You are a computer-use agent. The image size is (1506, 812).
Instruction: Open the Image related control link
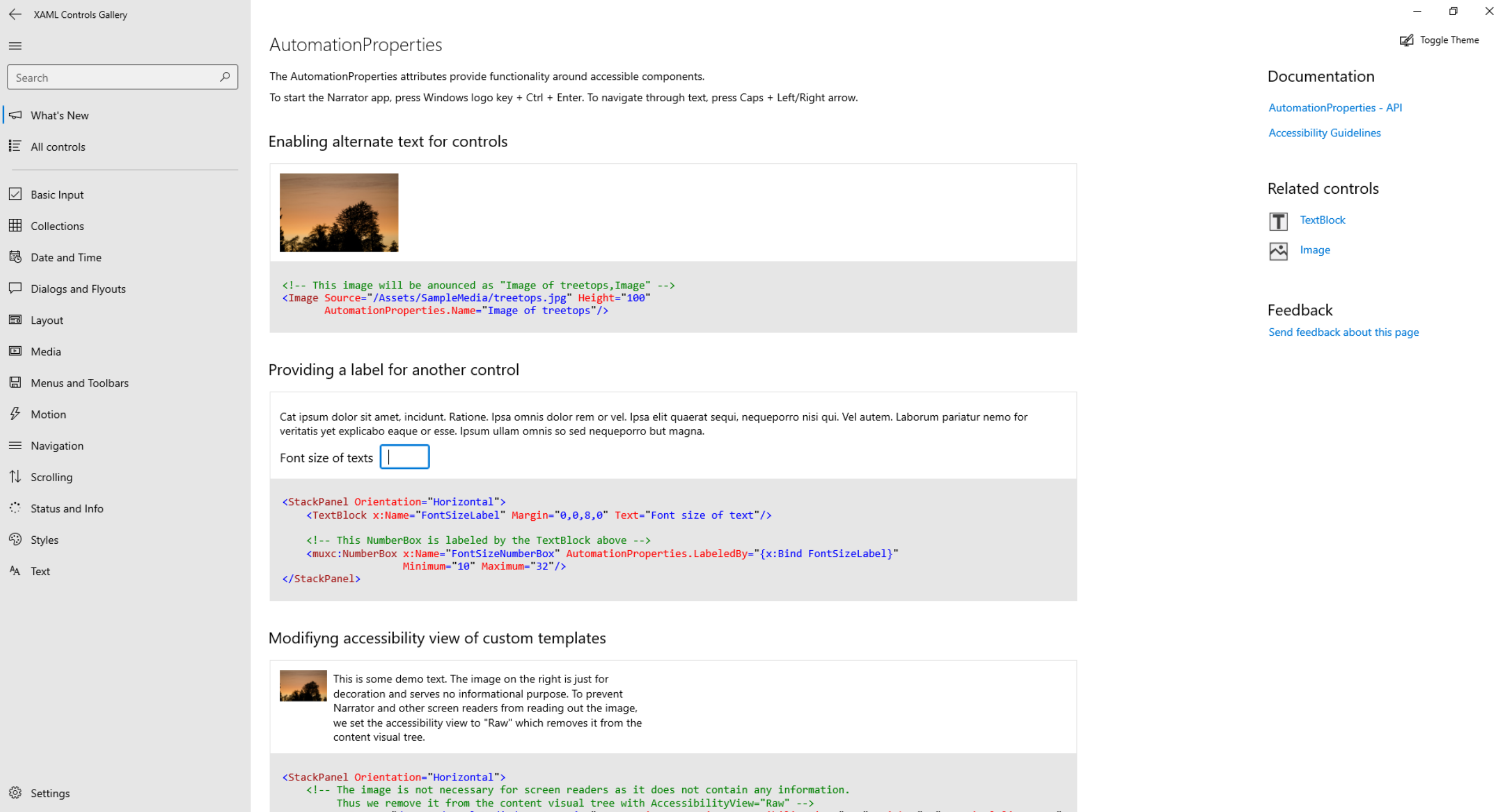click(1314, 250)
